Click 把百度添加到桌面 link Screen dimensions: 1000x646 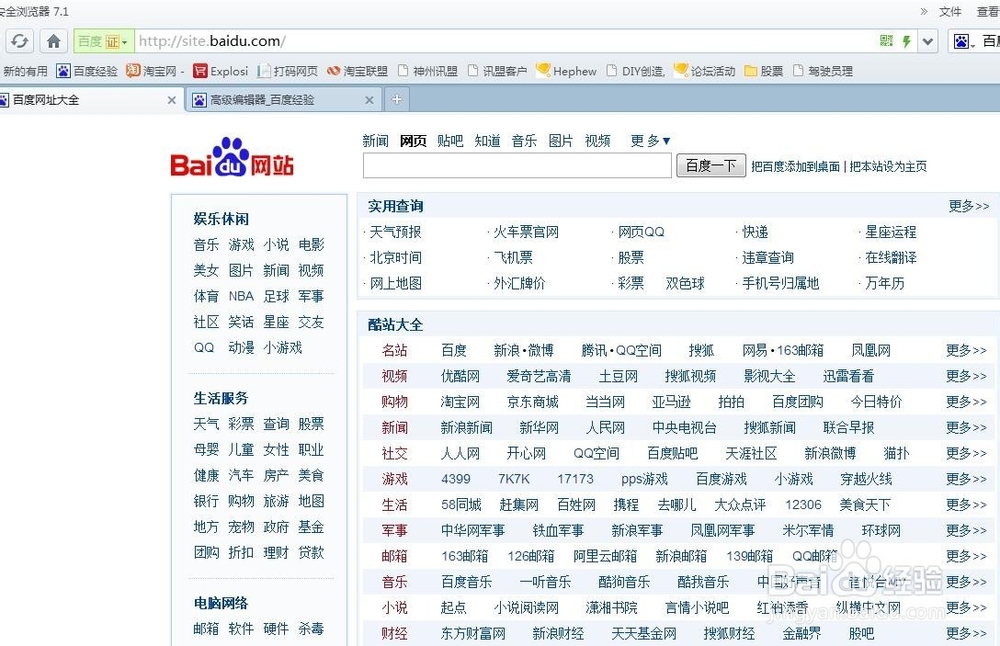(x=795, y=166)
